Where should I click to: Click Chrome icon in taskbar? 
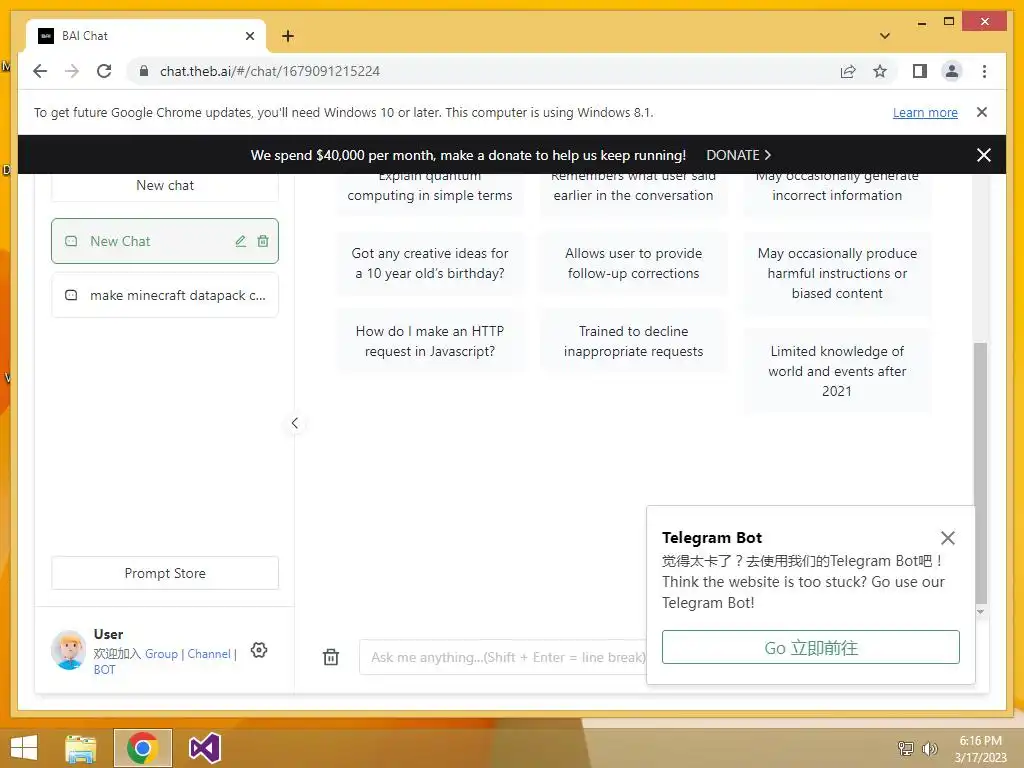pyautogui.click(x=142, y=748)
